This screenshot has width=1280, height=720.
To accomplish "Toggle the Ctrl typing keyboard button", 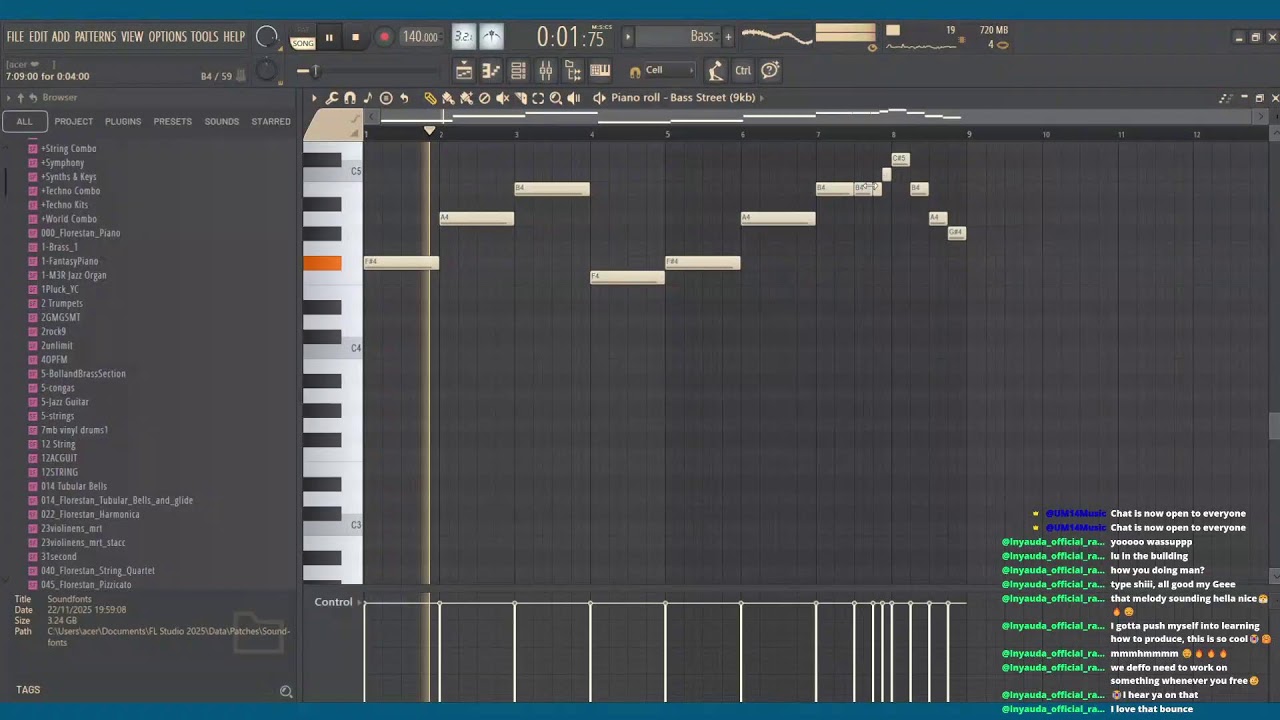I will 743,70.
